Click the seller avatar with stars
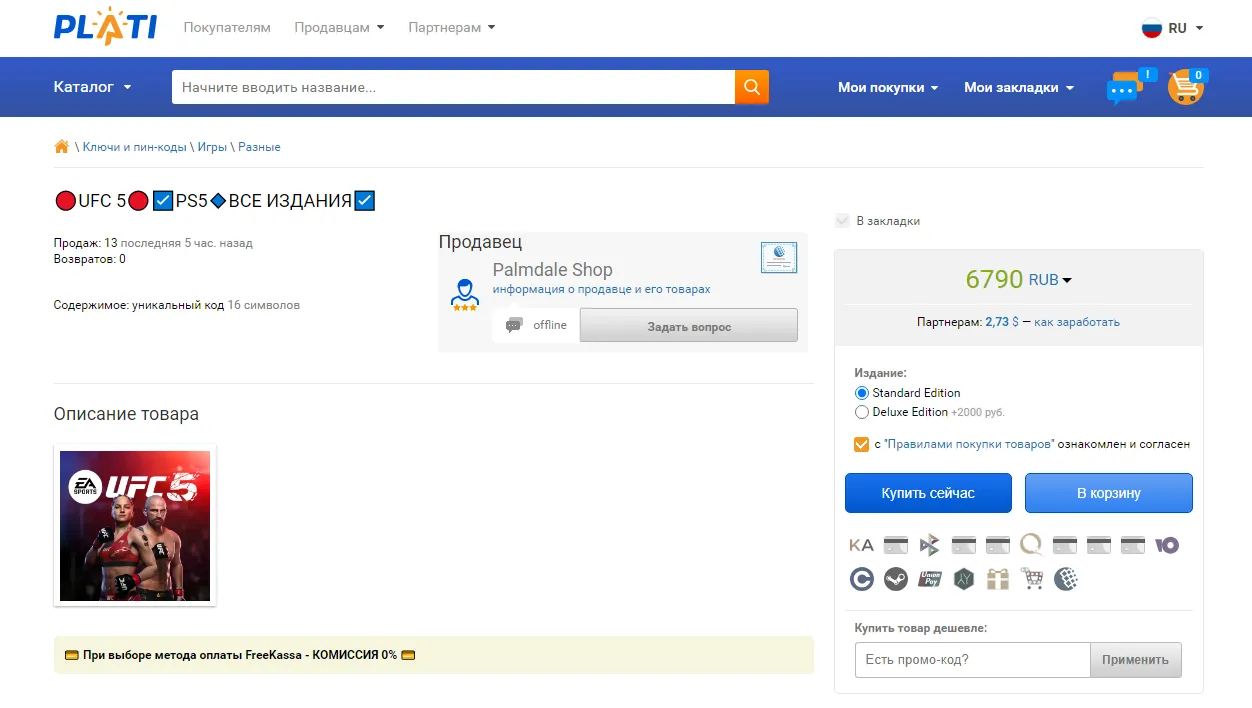This screenshot has height=708, width=1252. [x=464, y=294]
